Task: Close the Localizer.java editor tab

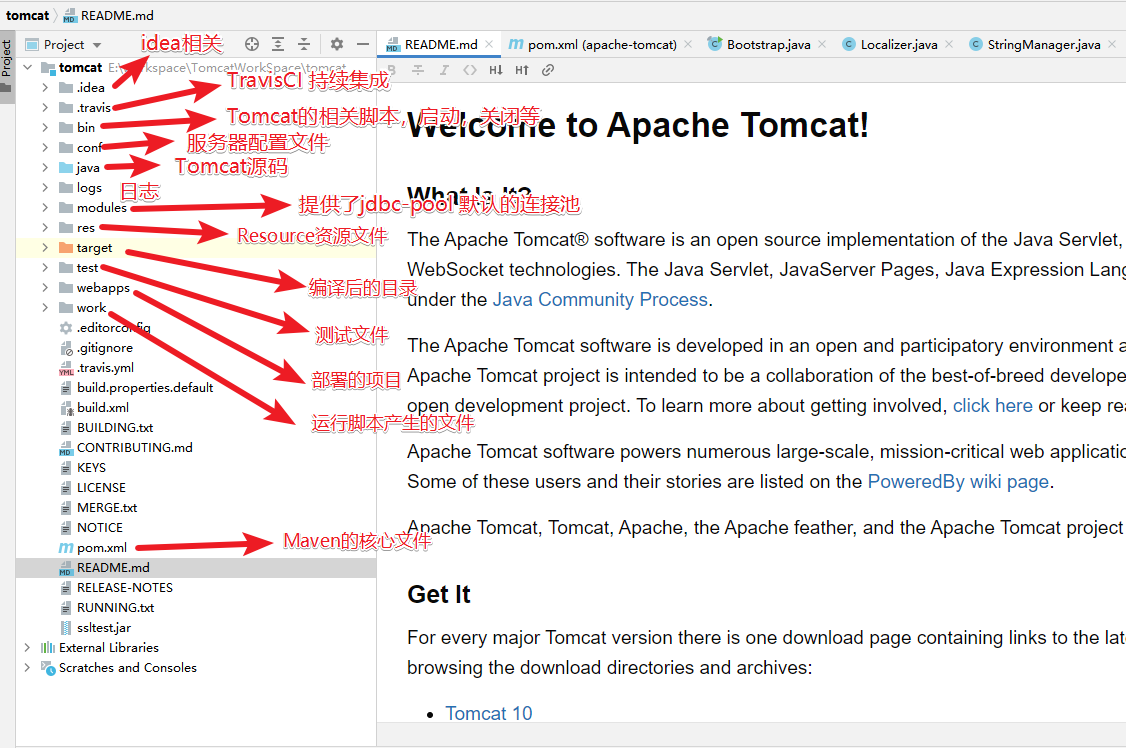Action: [949, 45]
